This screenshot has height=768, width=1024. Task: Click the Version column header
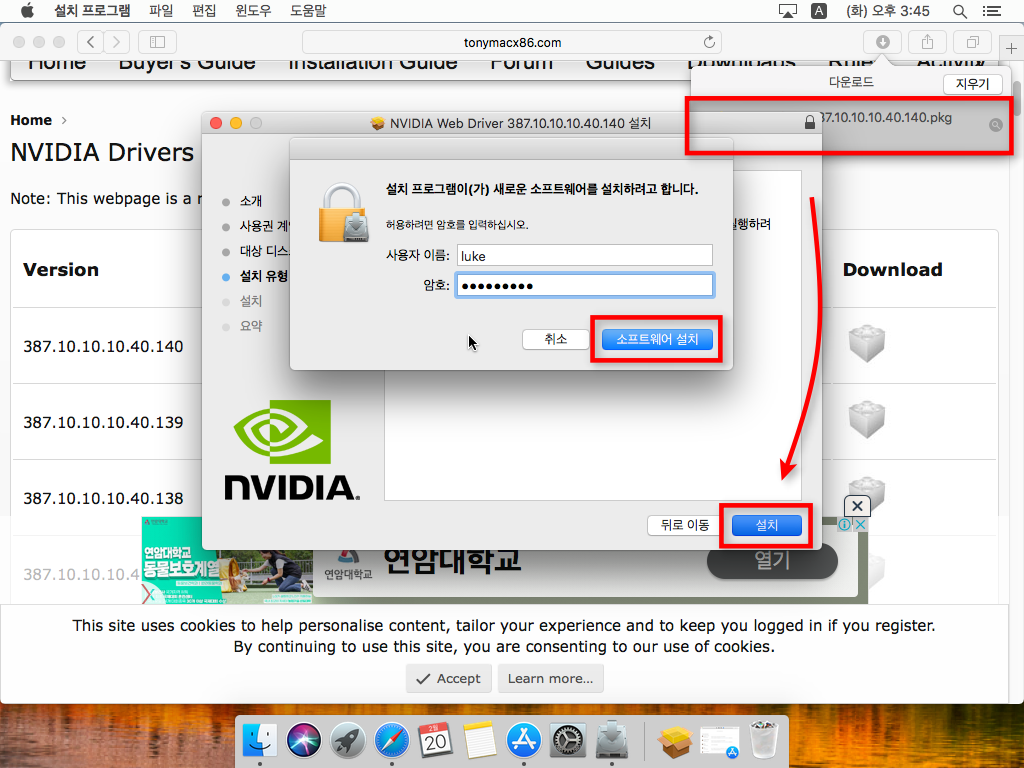(x=61, y=270)
